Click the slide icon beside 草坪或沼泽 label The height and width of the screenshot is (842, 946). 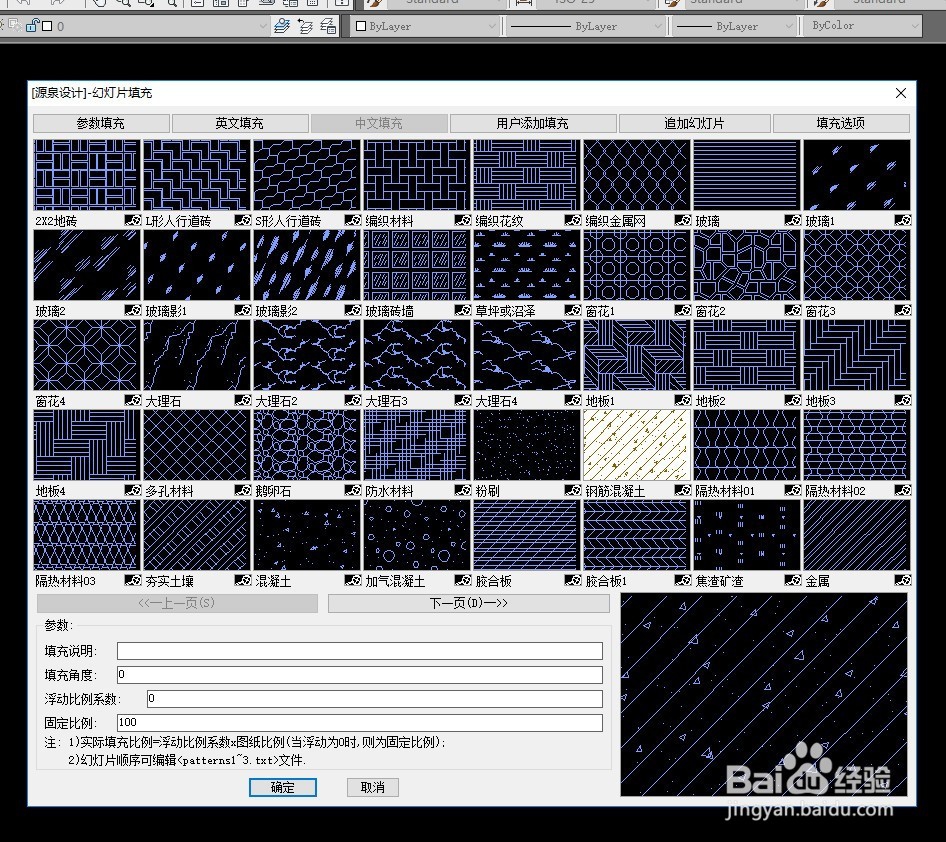pos(573,310)
